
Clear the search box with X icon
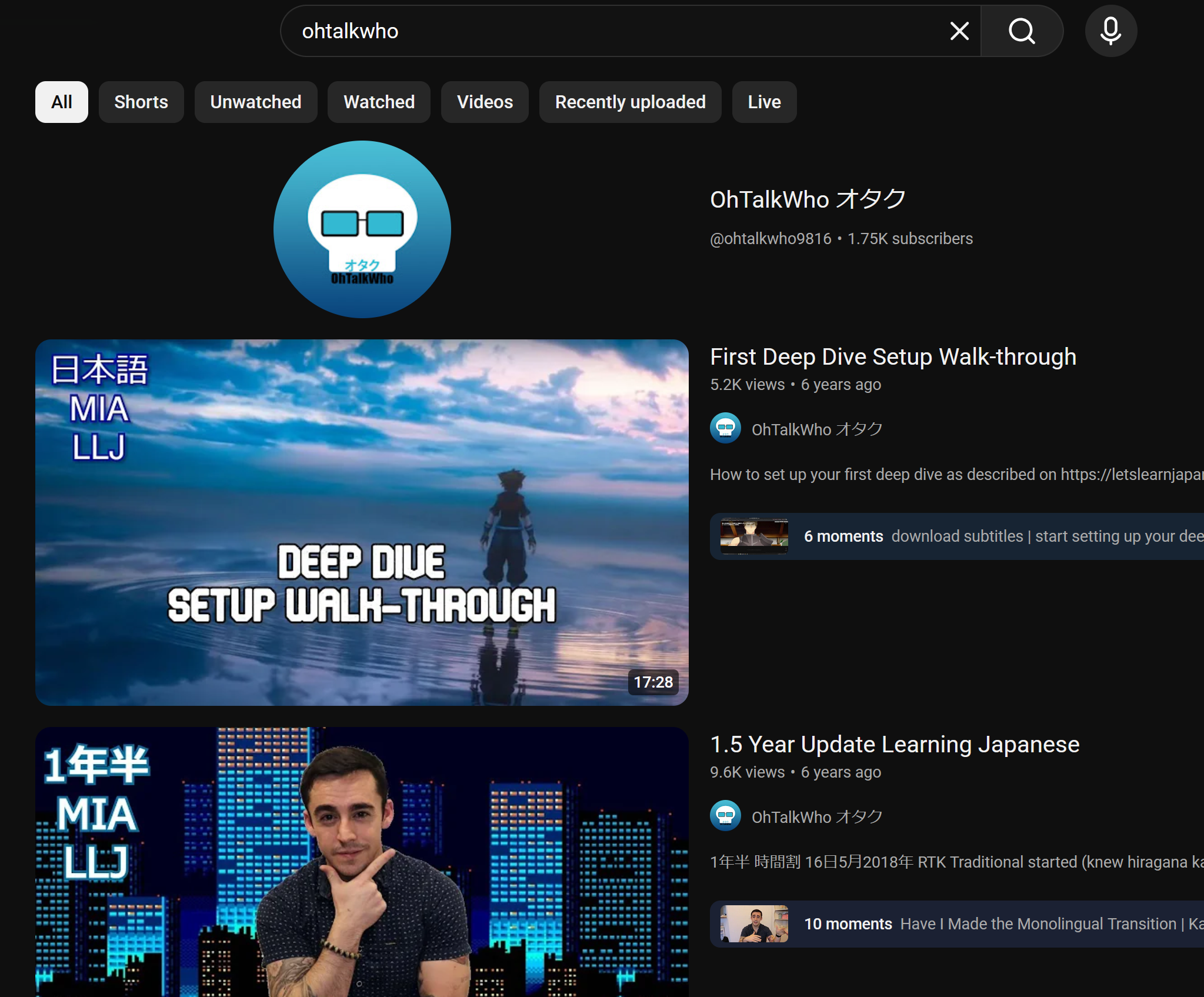[959, 31]
